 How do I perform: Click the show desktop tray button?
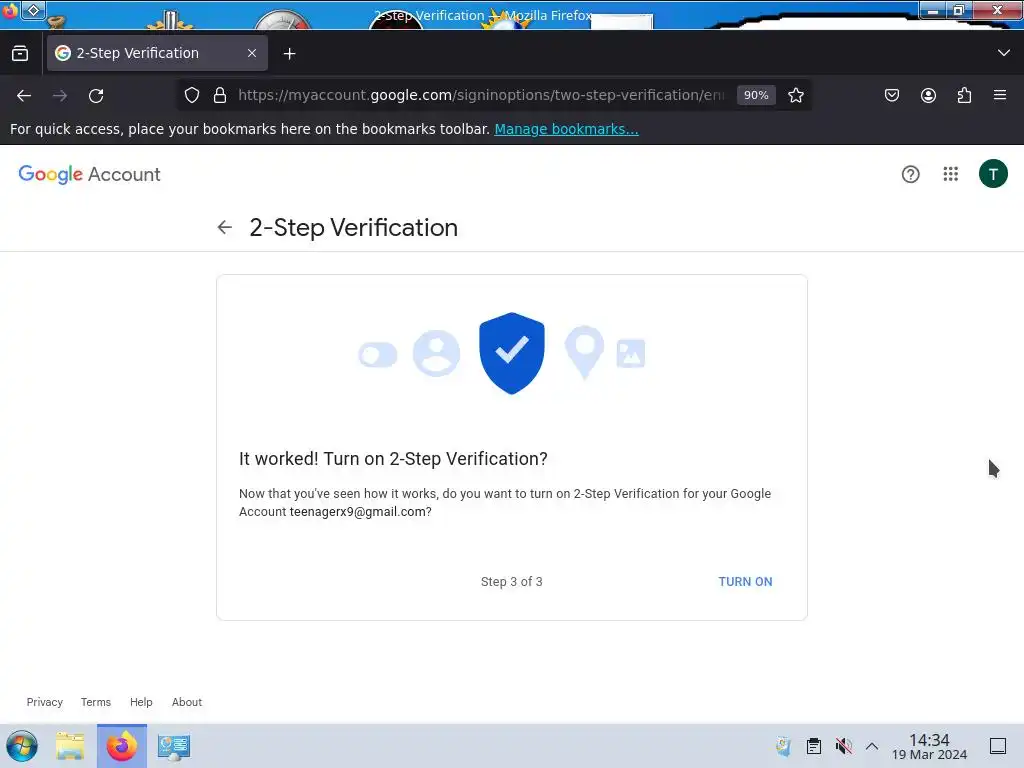point(998,746)
